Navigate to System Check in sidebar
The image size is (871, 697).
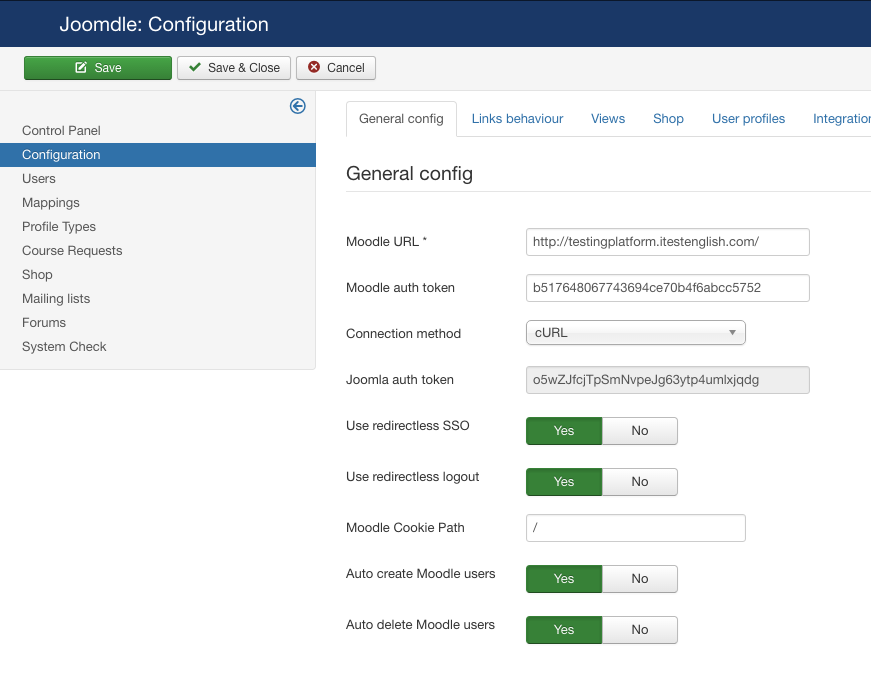coord(64,347)
